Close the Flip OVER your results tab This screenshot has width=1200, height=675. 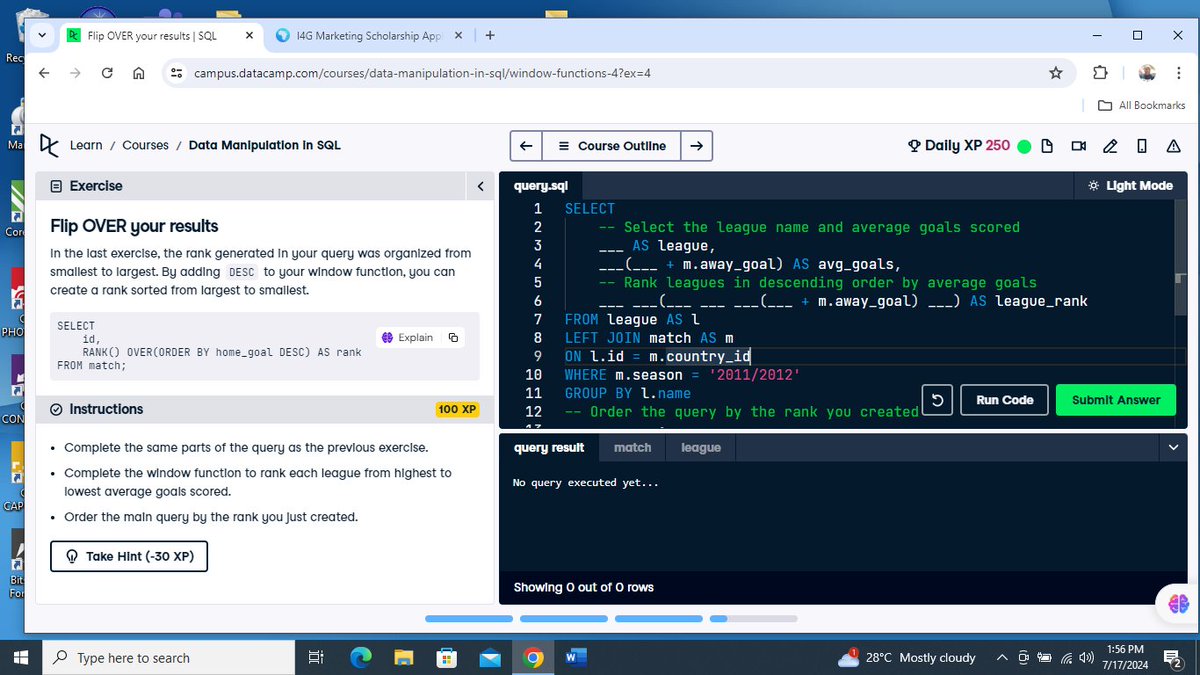coord(249,35)
